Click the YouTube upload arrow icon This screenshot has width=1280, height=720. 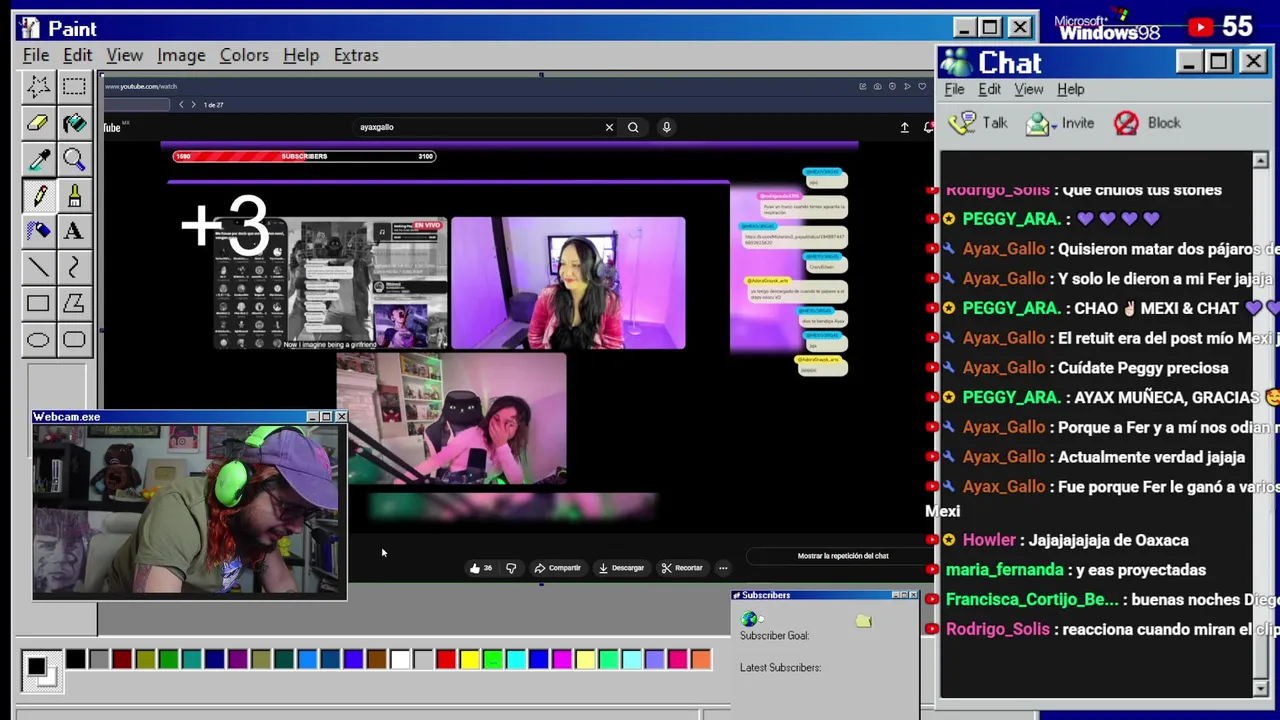904,127
